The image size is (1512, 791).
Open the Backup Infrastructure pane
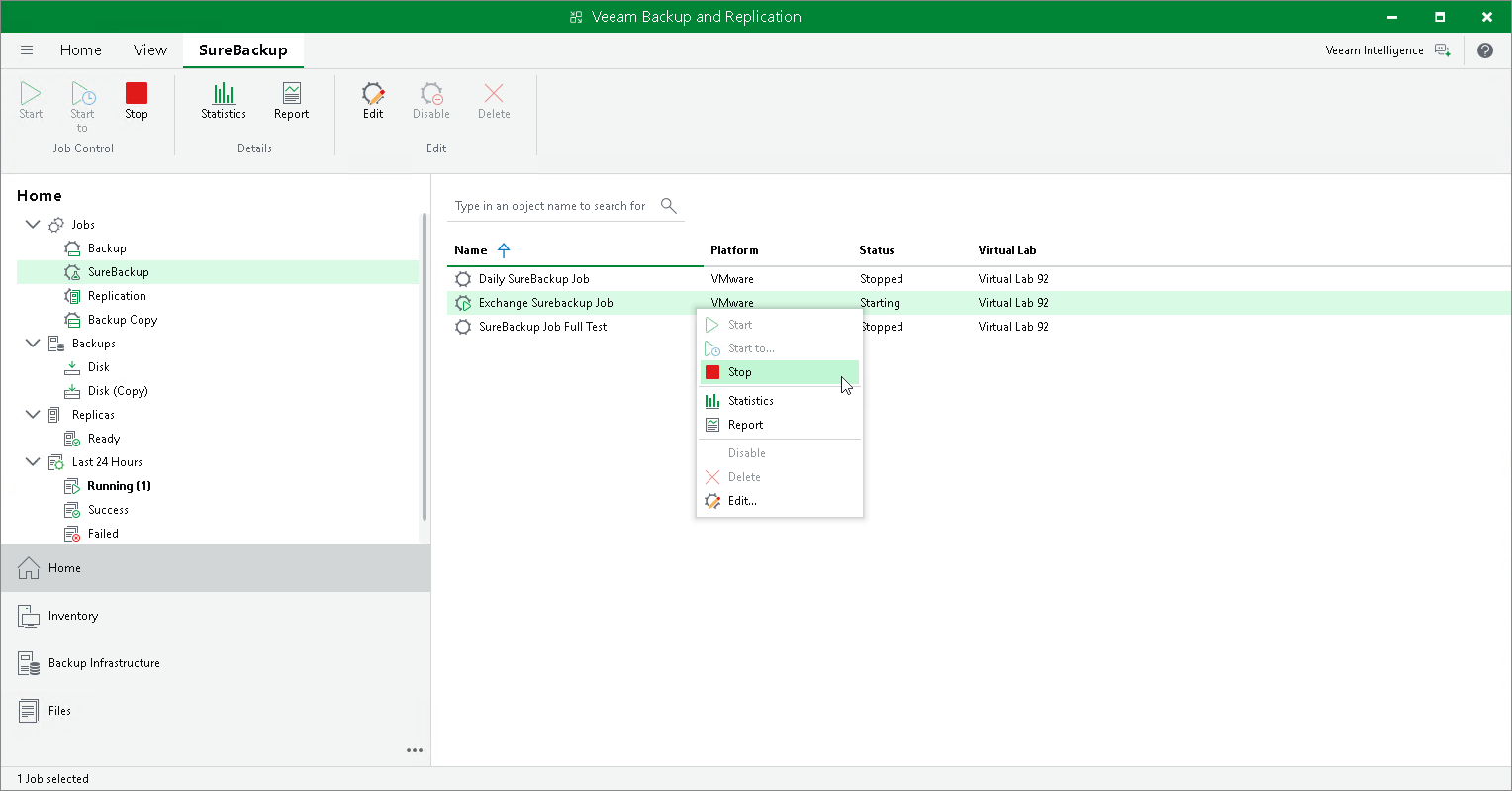[x=216, y=663]
